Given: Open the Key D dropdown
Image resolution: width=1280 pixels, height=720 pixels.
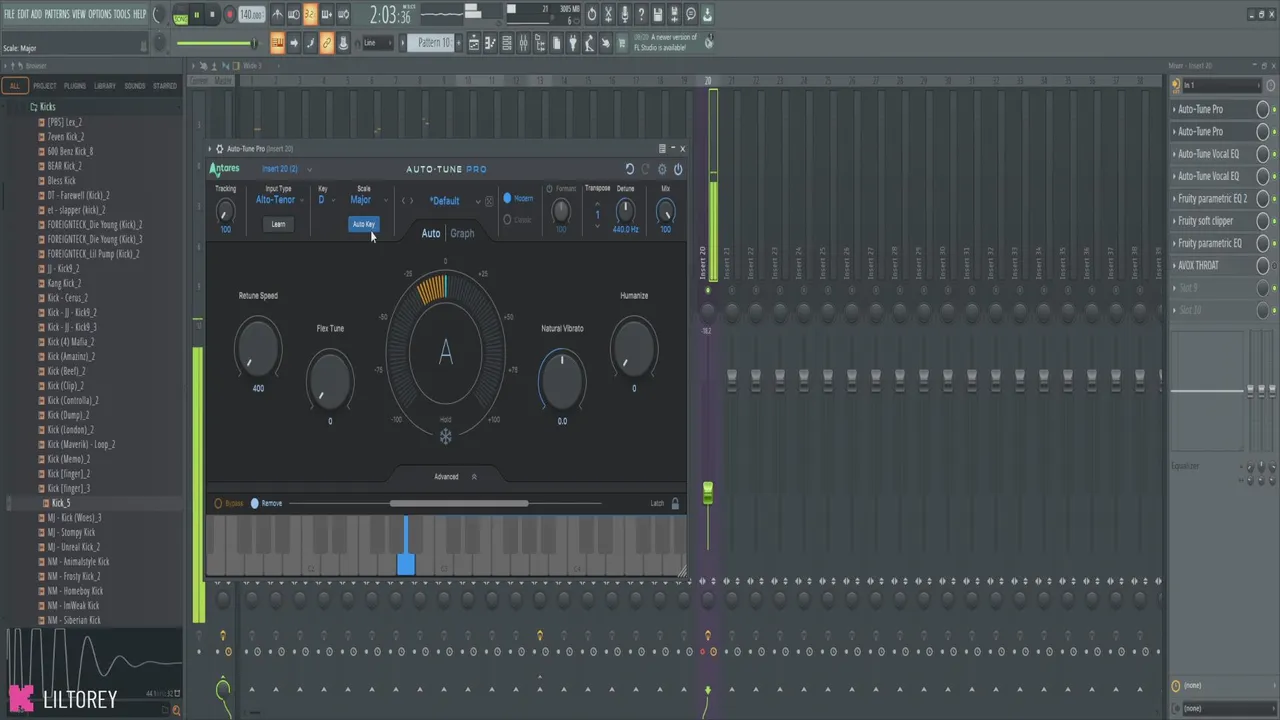Looking at the screenshot, I should tap(326, 200).
